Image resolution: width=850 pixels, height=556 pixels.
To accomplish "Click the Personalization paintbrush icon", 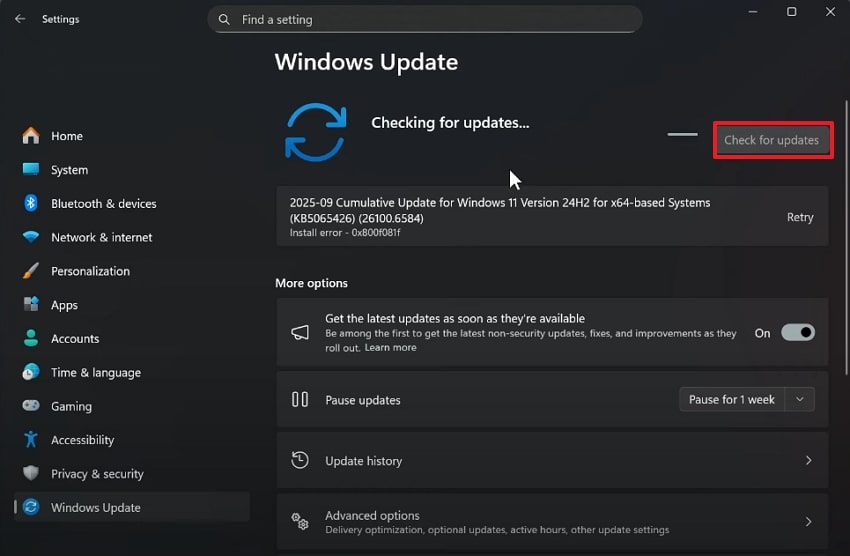I will pos(31,270).
